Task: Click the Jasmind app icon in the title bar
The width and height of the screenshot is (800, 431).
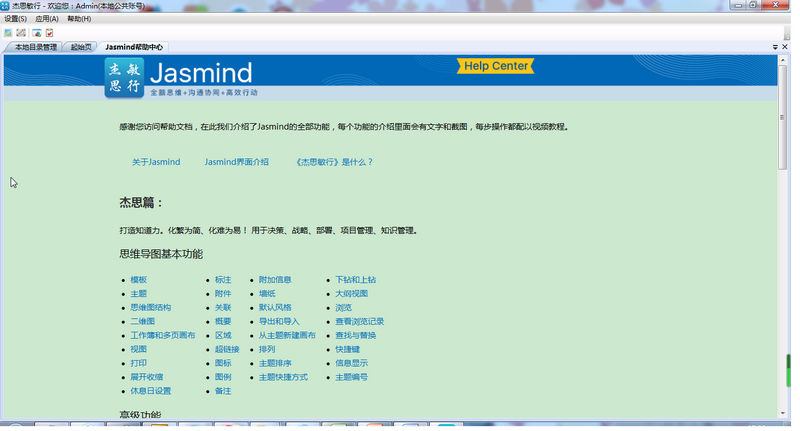Action: 5,6
